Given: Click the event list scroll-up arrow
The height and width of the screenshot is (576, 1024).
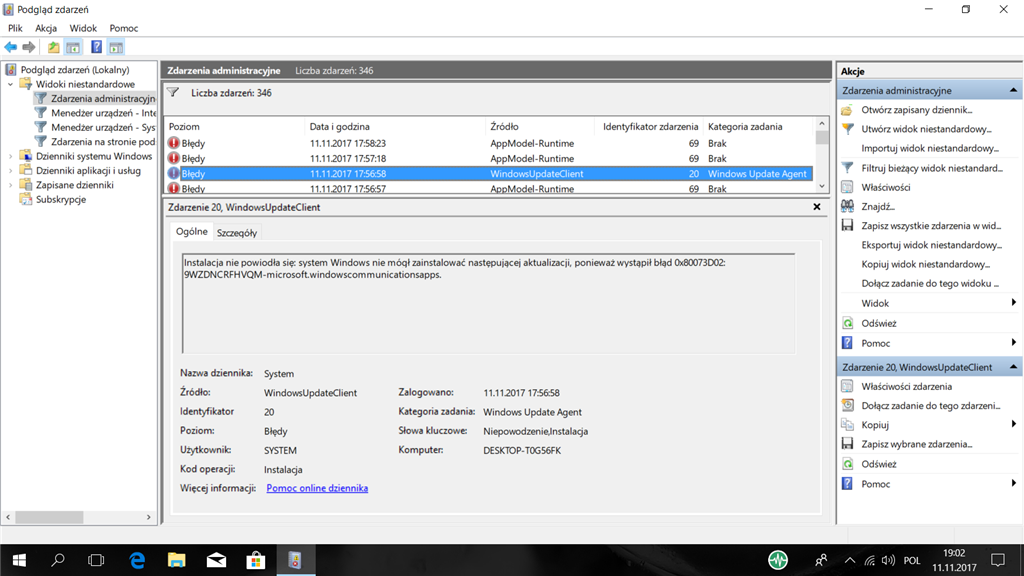Looking at the screenshot, I should 822,124.
